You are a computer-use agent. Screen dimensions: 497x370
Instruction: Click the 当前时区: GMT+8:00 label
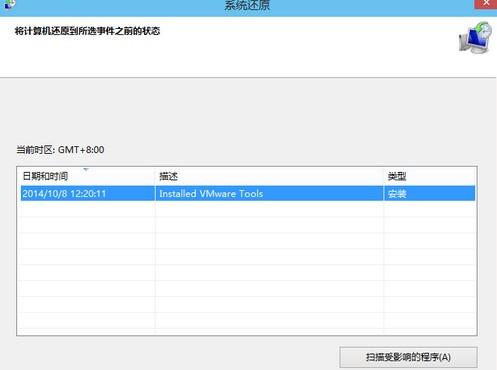[60, 150]
